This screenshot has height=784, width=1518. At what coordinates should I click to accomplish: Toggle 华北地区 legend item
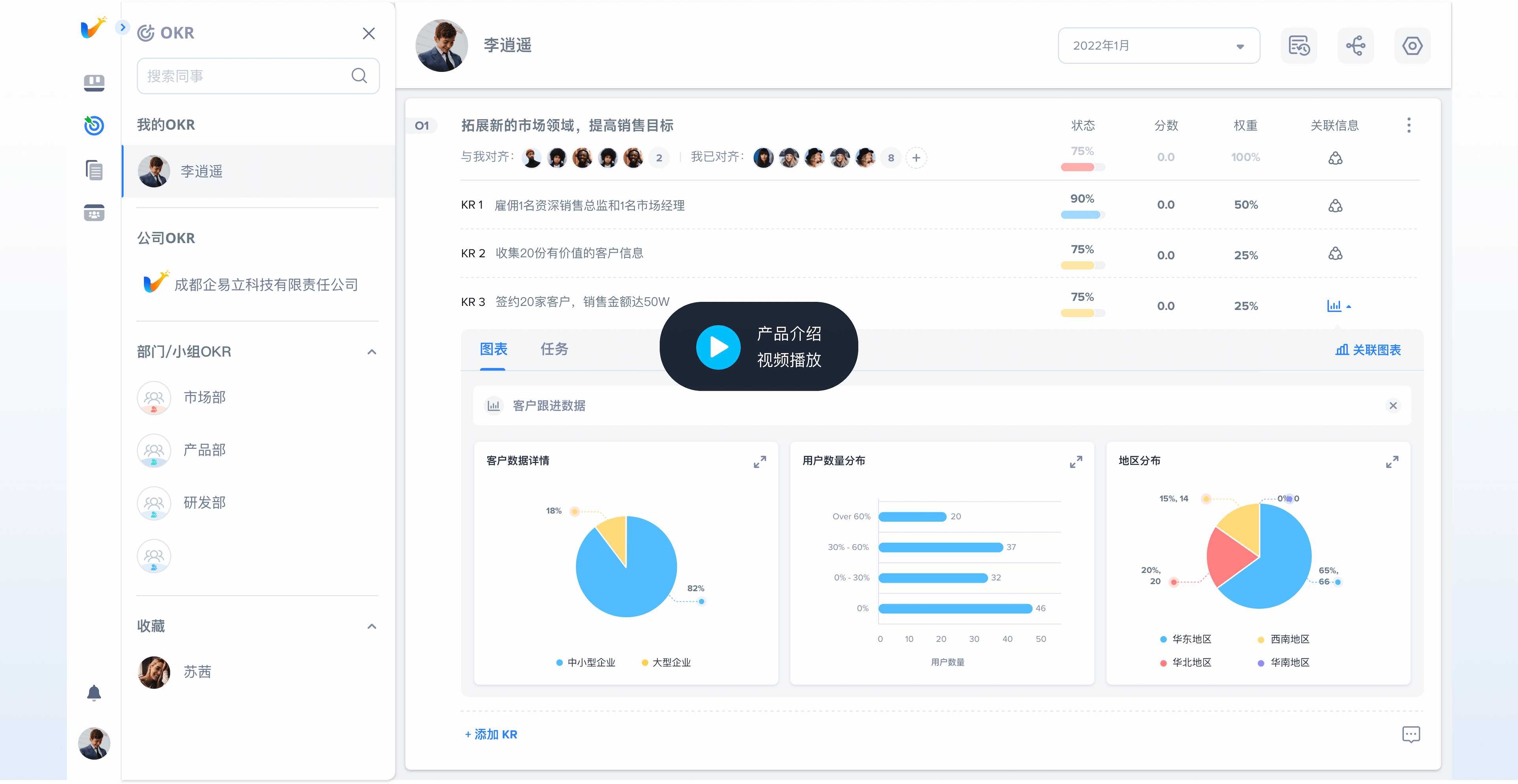pos(1186,663)
